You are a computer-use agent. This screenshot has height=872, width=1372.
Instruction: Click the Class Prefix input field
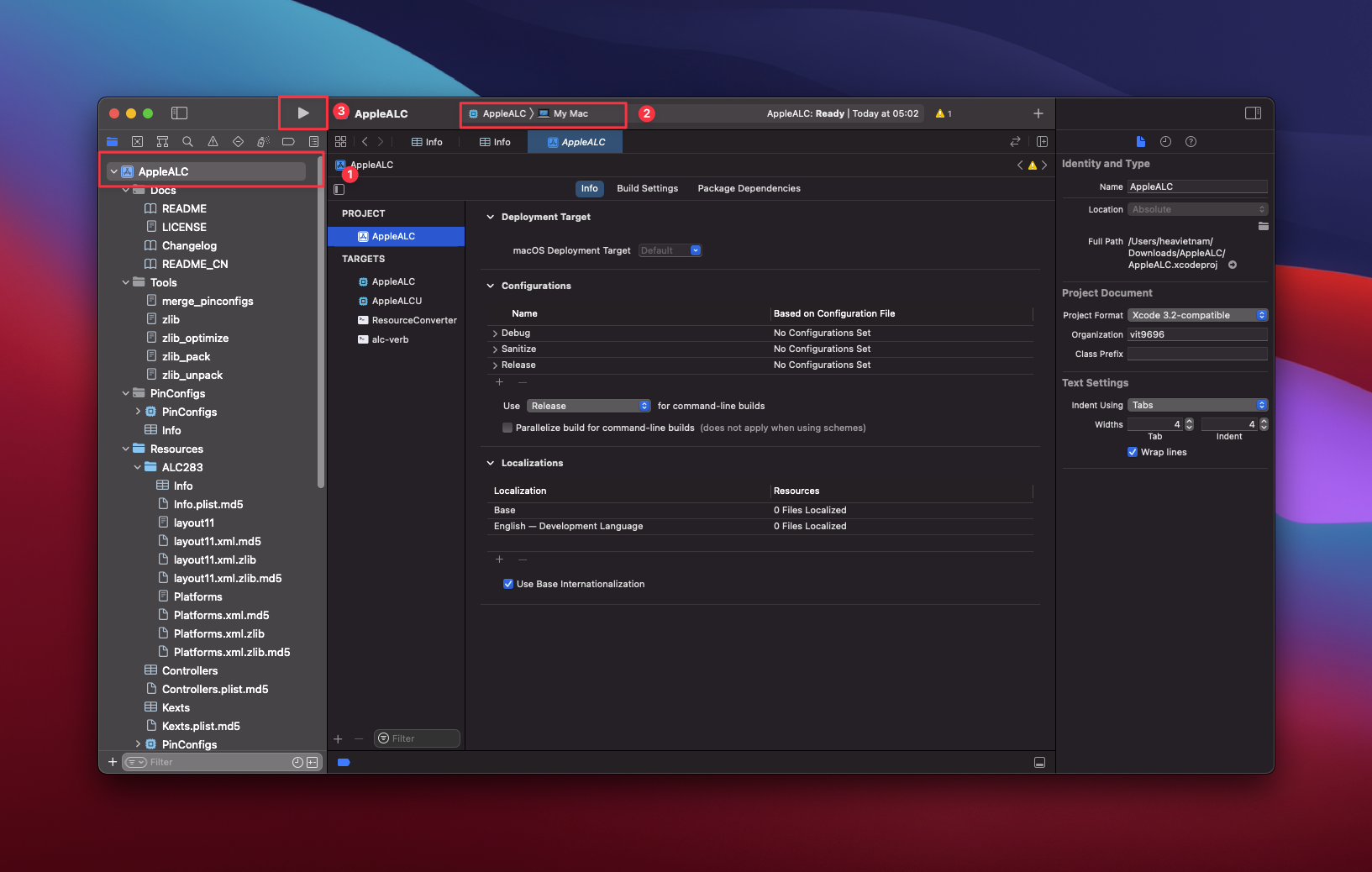click(1197, 354)
